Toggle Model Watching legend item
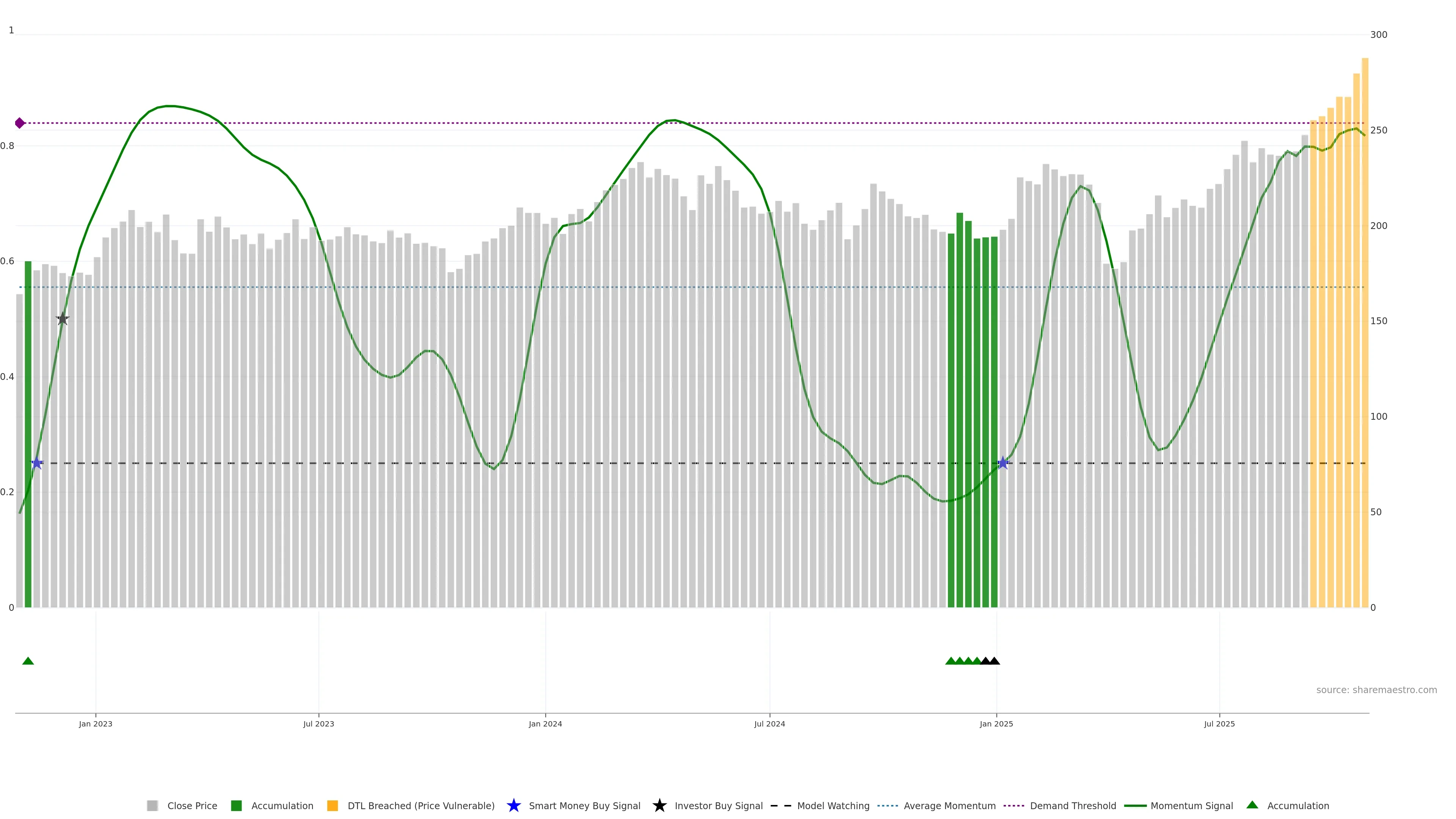Viewport: 1456px width, 819px height. click(833, 805)
